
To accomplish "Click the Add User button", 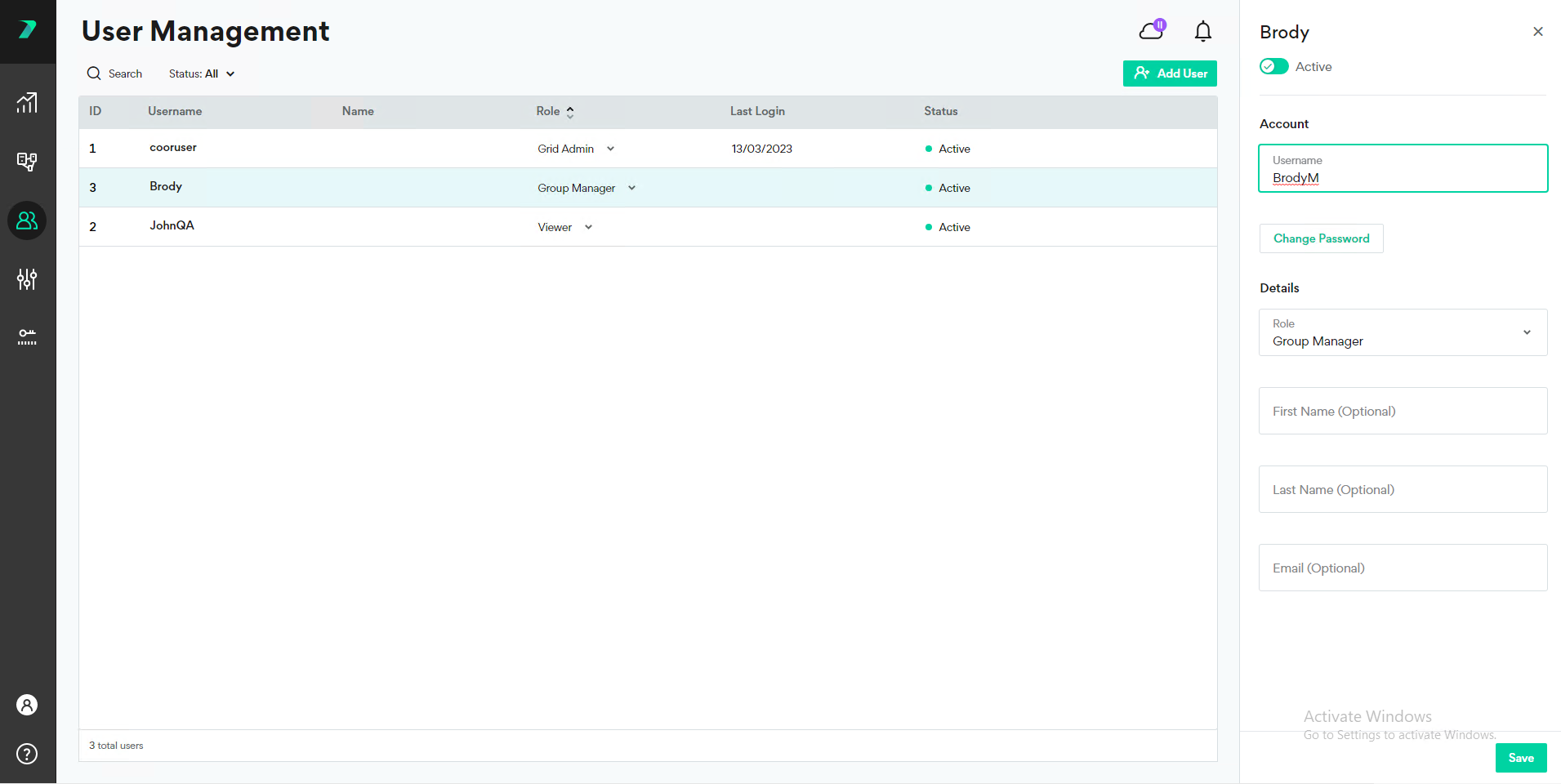I will click(x=1169, y=73).
